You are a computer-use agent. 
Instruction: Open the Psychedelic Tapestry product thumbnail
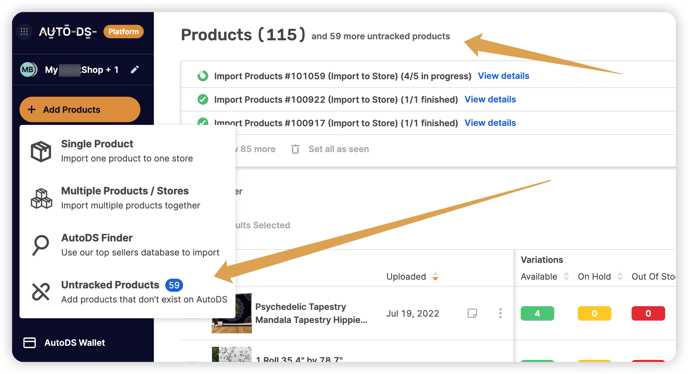pyautogui.click(x=232, y=313)
